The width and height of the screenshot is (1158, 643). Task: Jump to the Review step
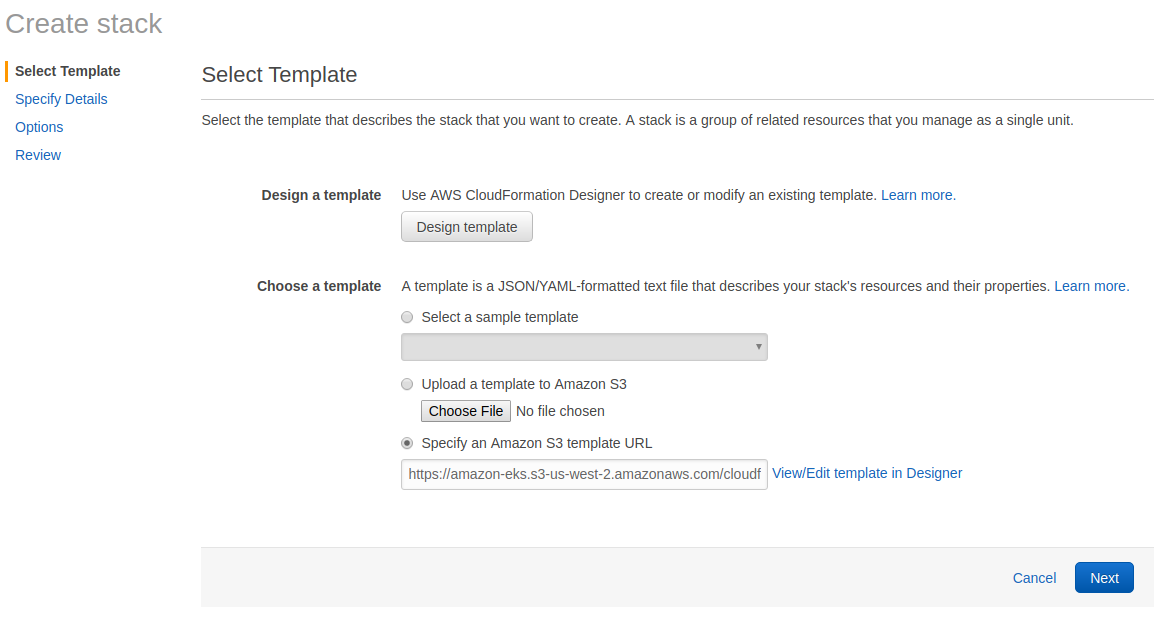coord(38,155)
